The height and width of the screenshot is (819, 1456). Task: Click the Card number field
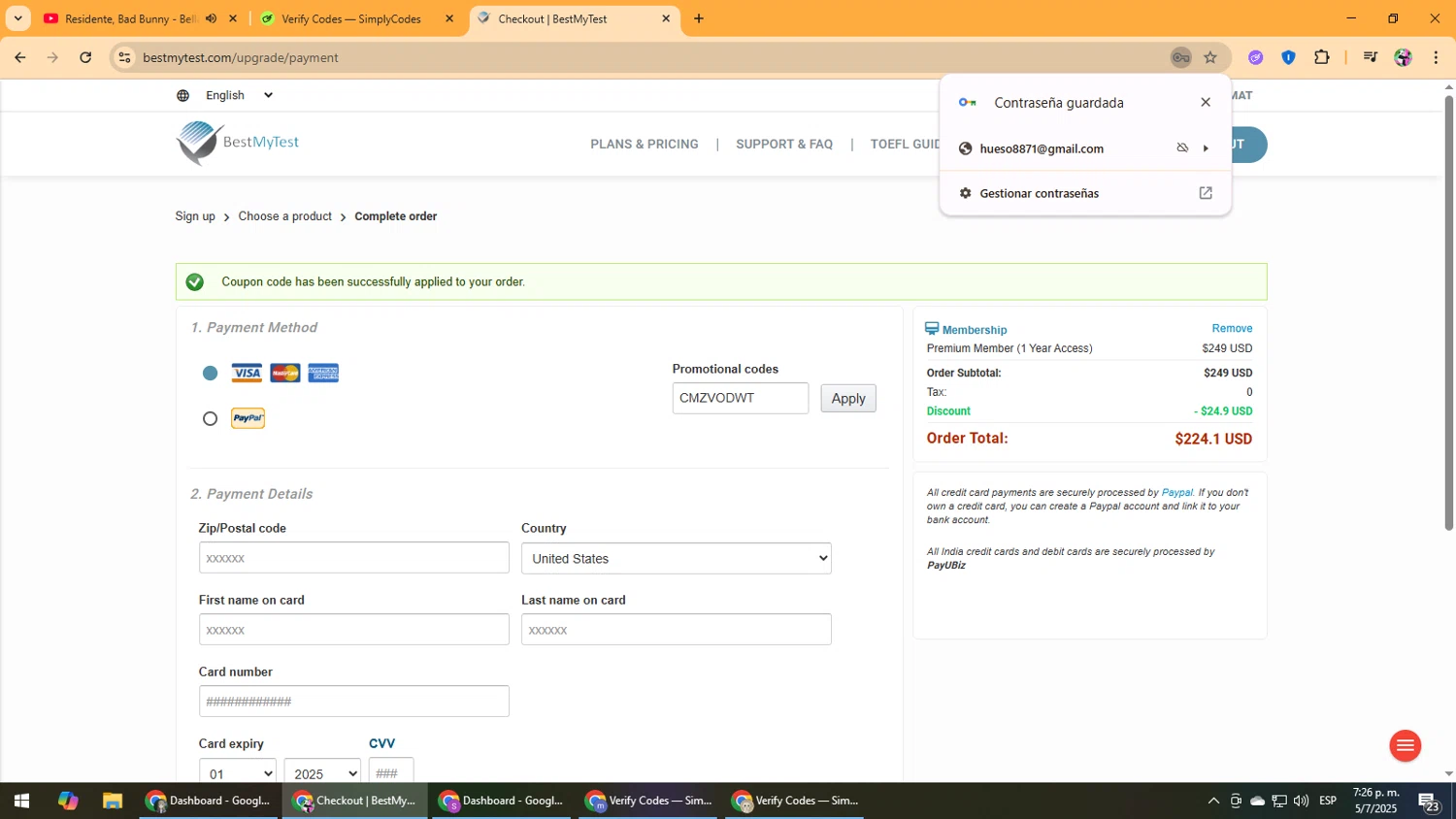(354, 702)
